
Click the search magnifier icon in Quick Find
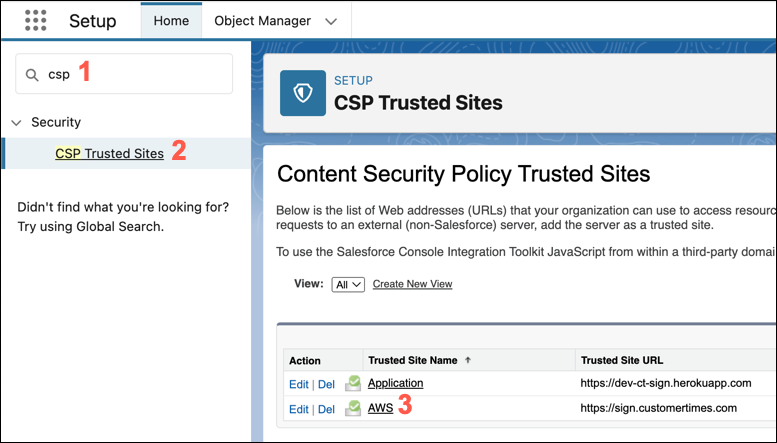(x=32, y=75)
